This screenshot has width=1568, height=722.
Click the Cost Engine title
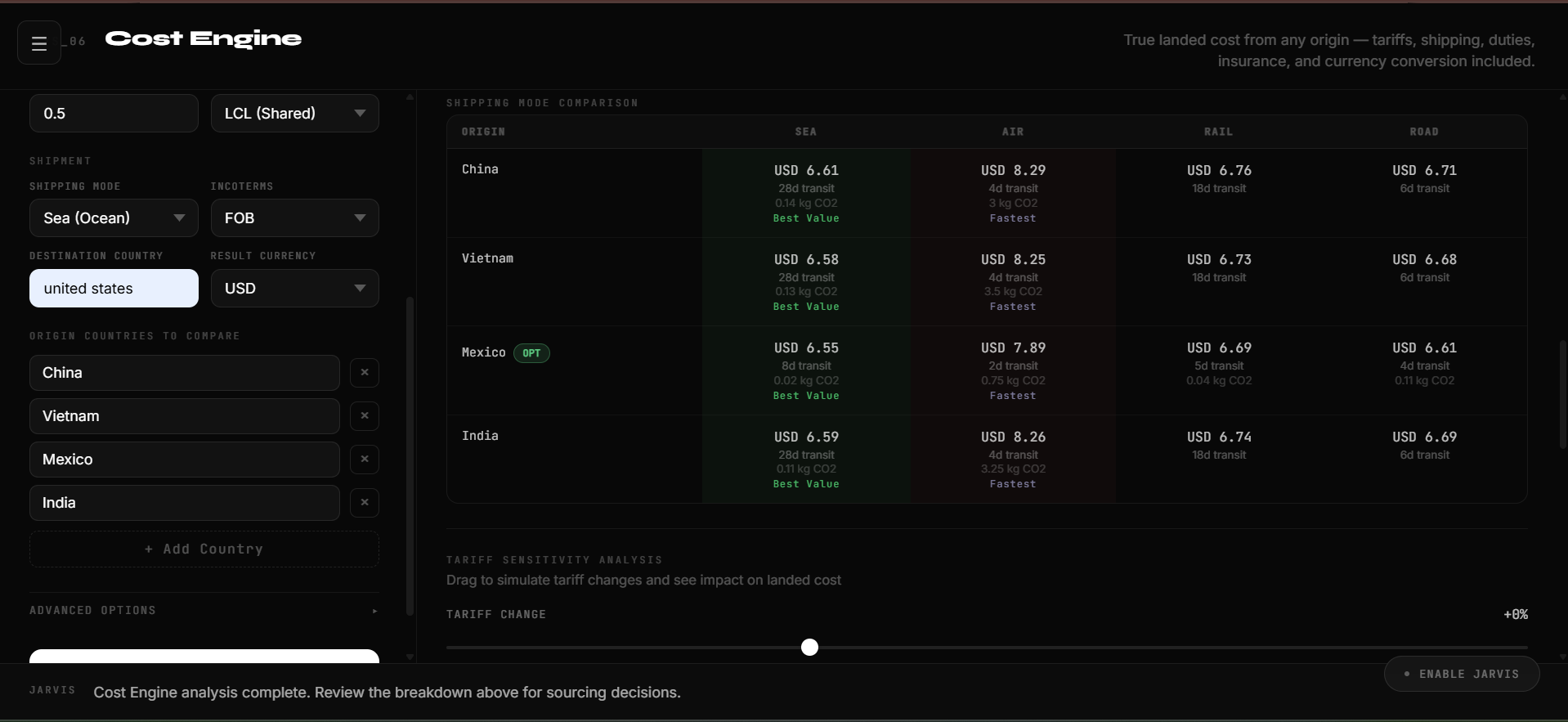(204, 38)
